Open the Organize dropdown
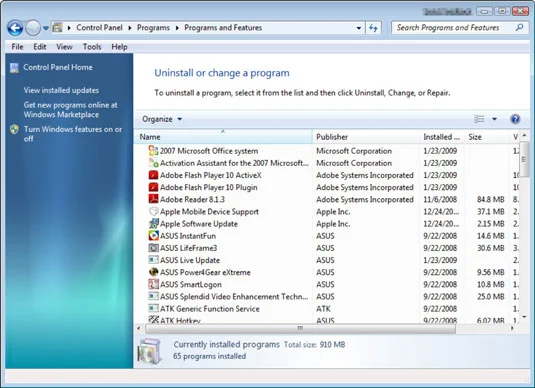 (x=162, y=119)
